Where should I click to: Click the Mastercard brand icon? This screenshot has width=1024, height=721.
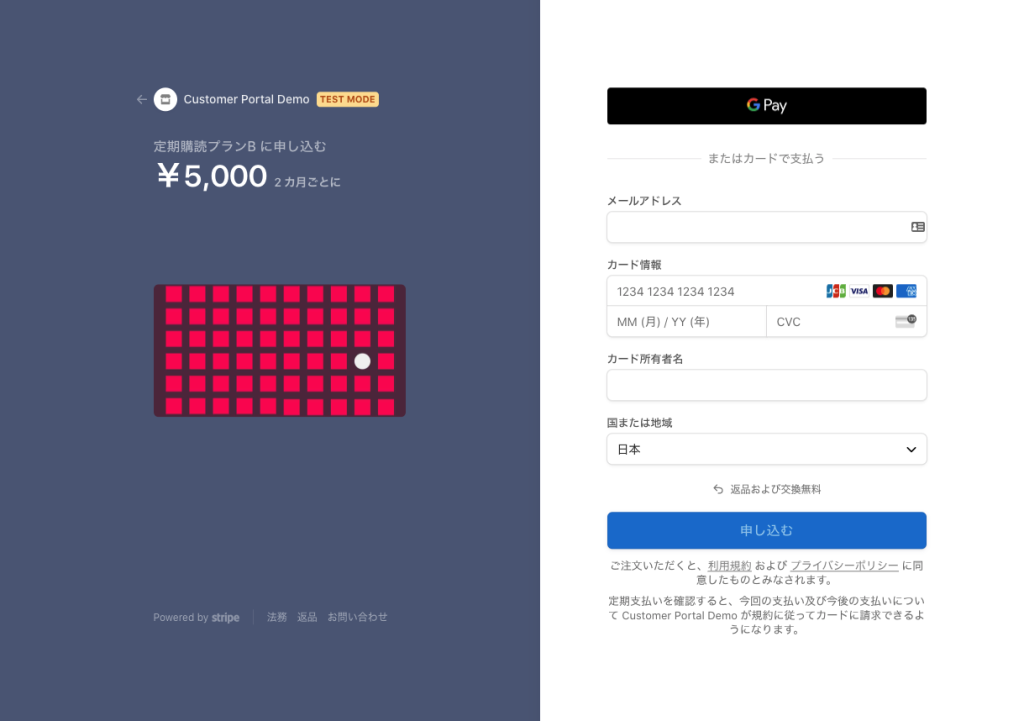pyautogui.click(x=882, y=291)
